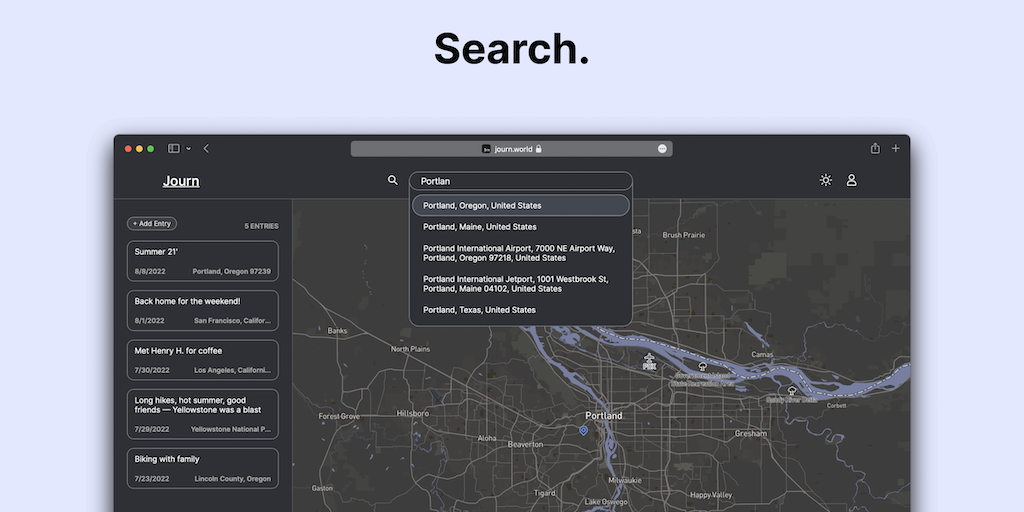Screen dimensions: 1024x512
Task: Open Back home for the weekend entry
Action: click(x=202, y=310)
